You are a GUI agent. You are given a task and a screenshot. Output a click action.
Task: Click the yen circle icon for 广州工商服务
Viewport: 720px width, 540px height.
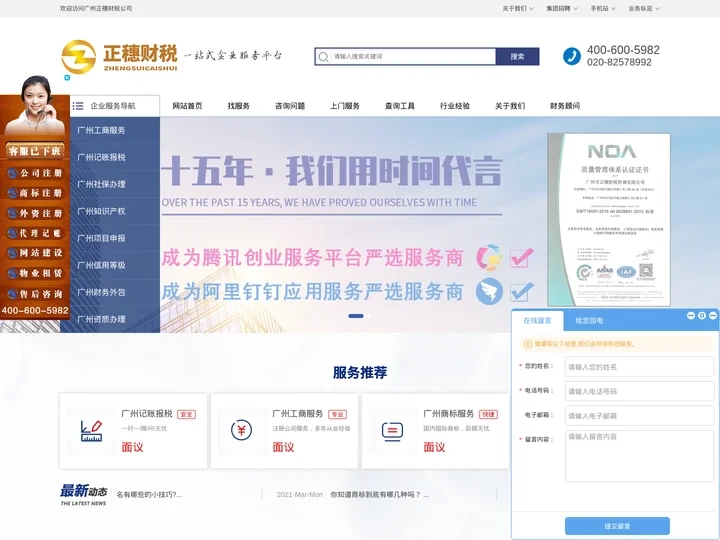tap(242, 431)
